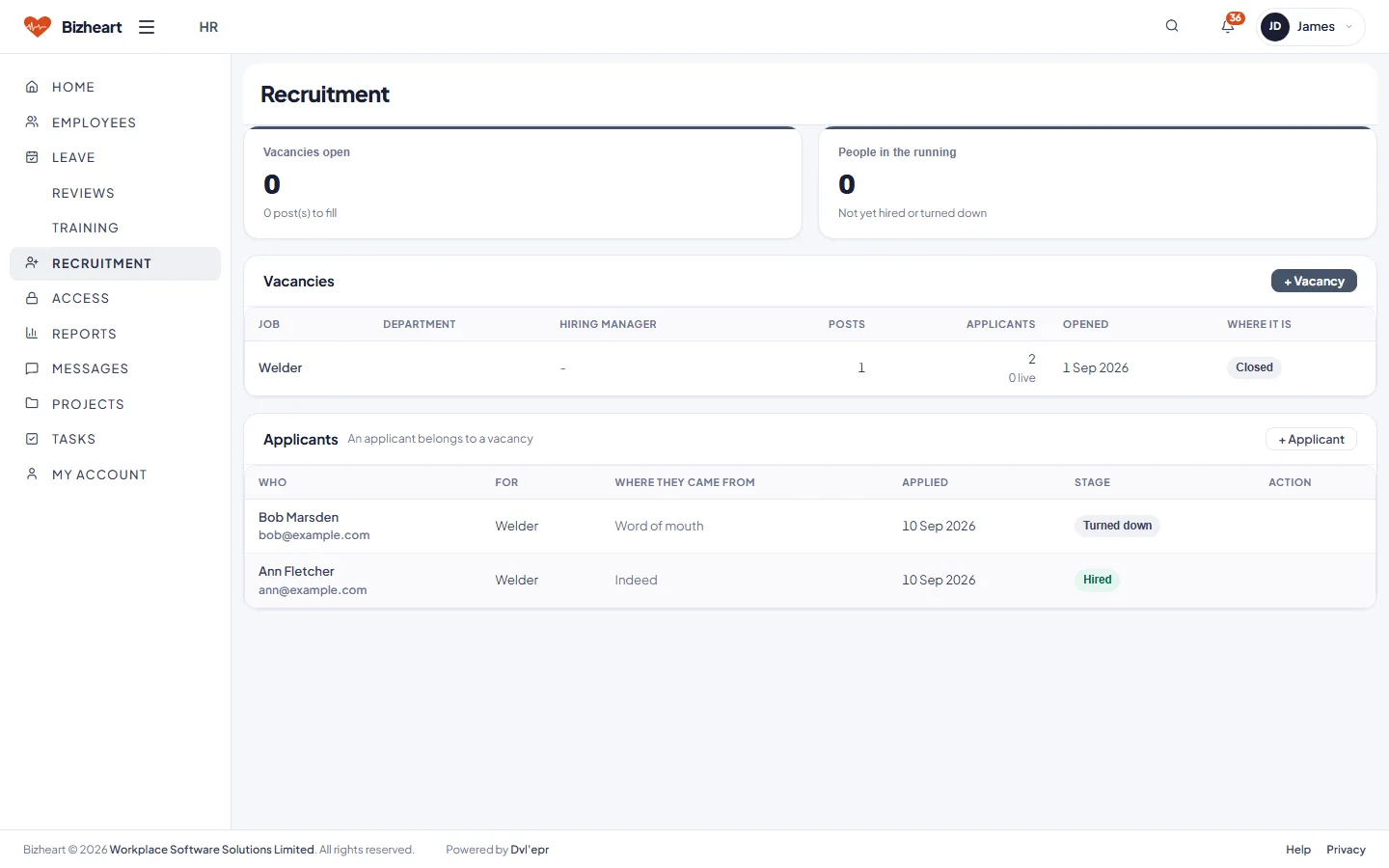The height and width of the screenshot is (868, 1389).
Task: Click the Home house icon in sidebar
Action: pos(32,87)
